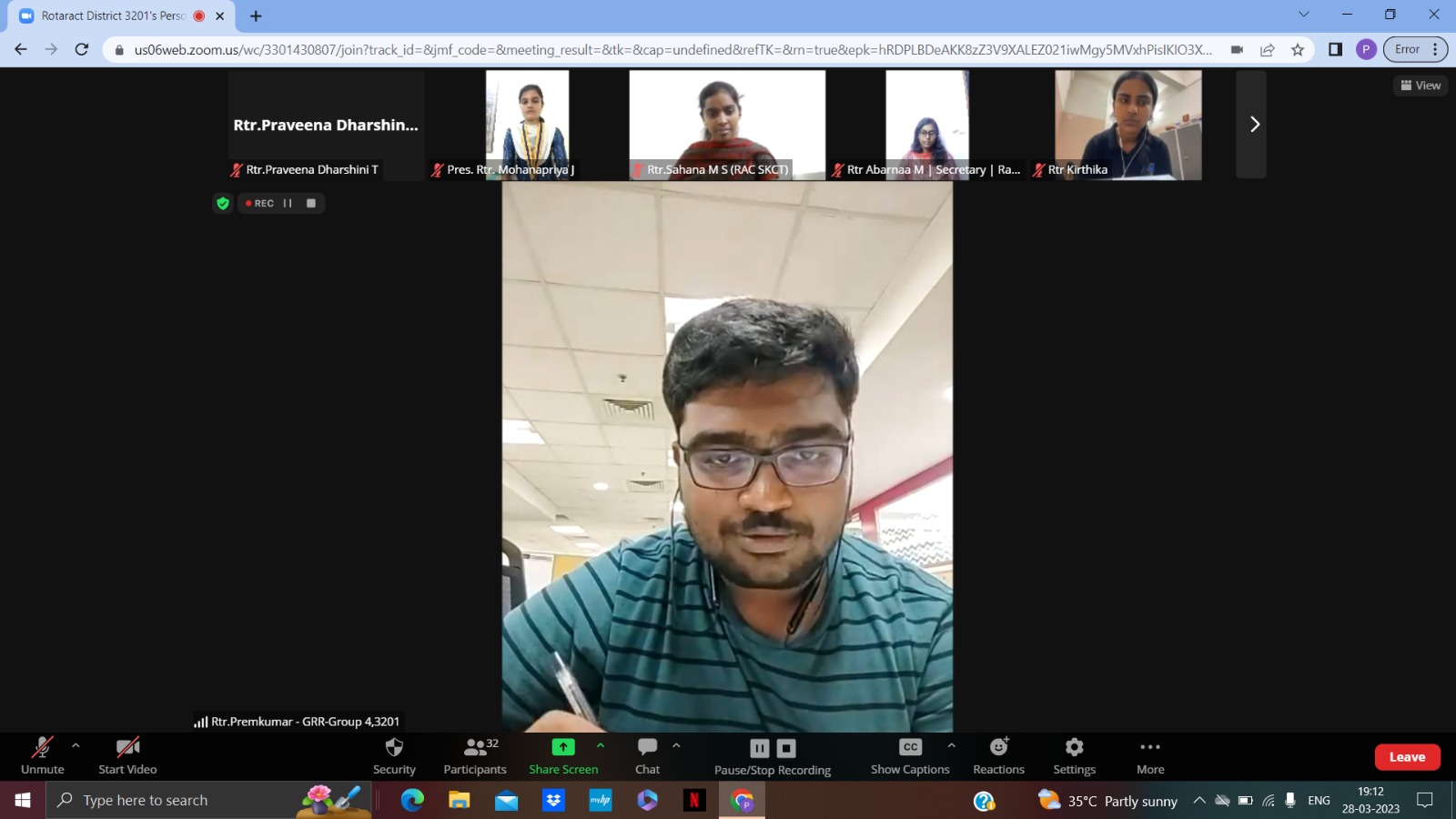
Task: Expand audio options arrow next to Unmute
Action: pyautogui.click(x=76, y=745)
